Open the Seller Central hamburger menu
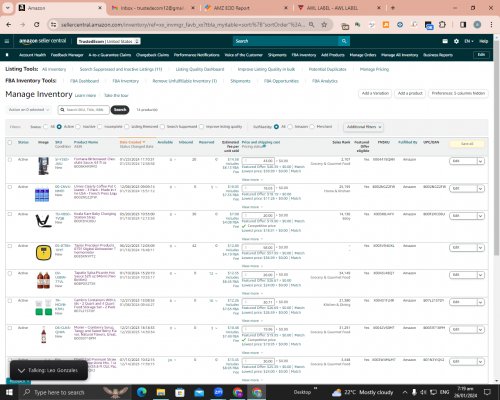This screenshot has width=500, height=400. pyautogui.click(x=7, y=41)
